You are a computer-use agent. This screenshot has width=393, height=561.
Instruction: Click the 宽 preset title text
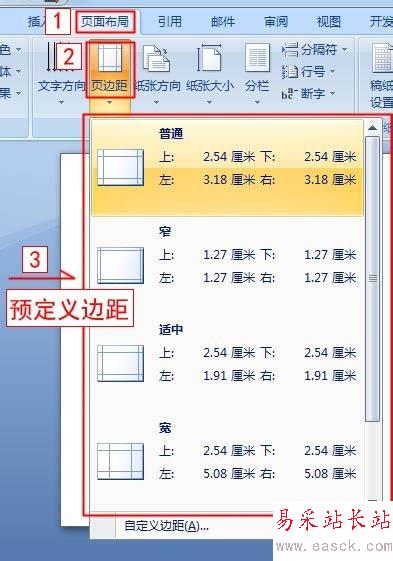[x=165, y=428]
